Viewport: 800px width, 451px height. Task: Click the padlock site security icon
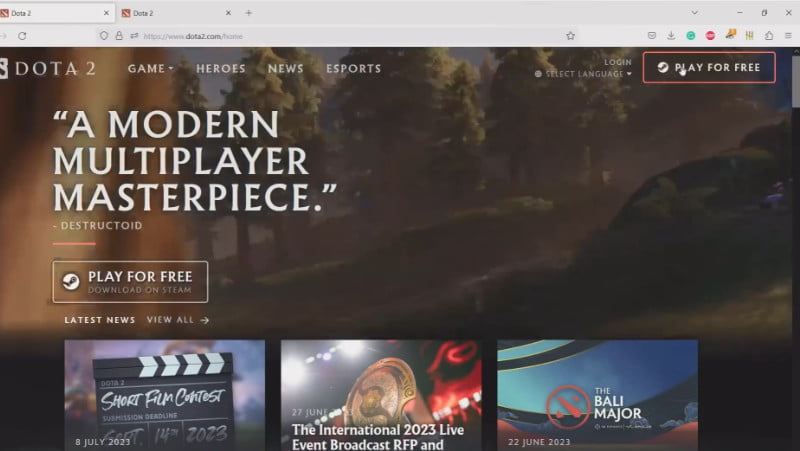[119, 36]
